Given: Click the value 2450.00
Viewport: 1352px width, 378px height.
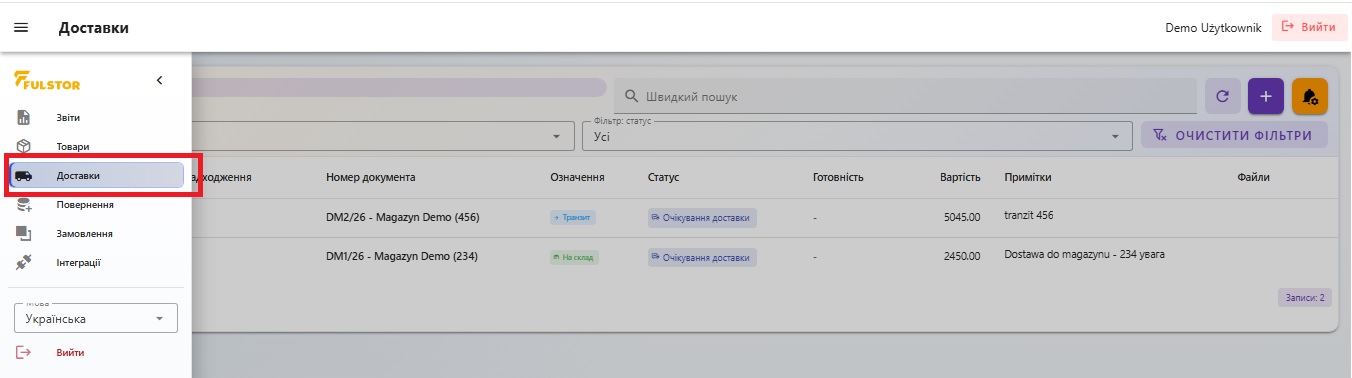Looking at the screenshot, I should [x=962, y=256].
